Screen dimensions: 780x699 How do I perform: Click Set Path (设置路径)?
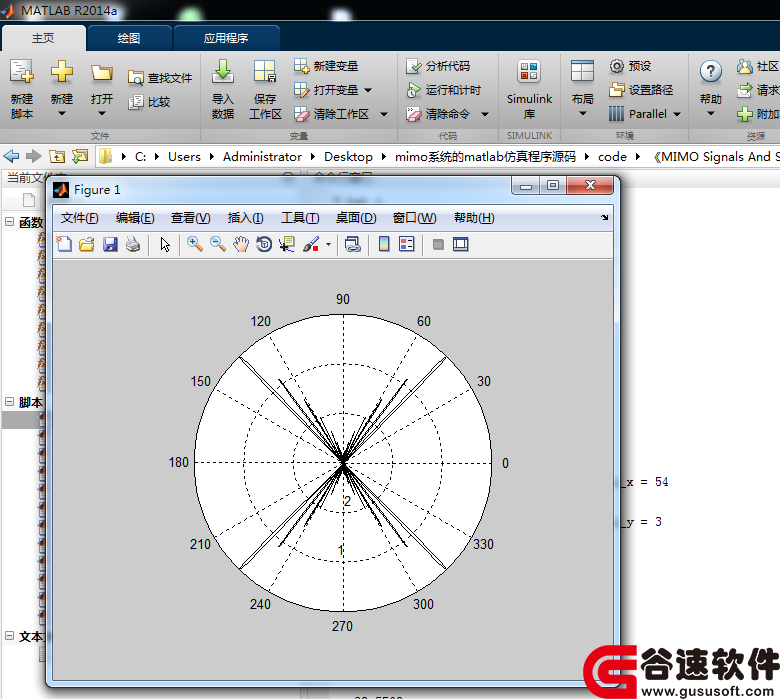click(641, 90)
